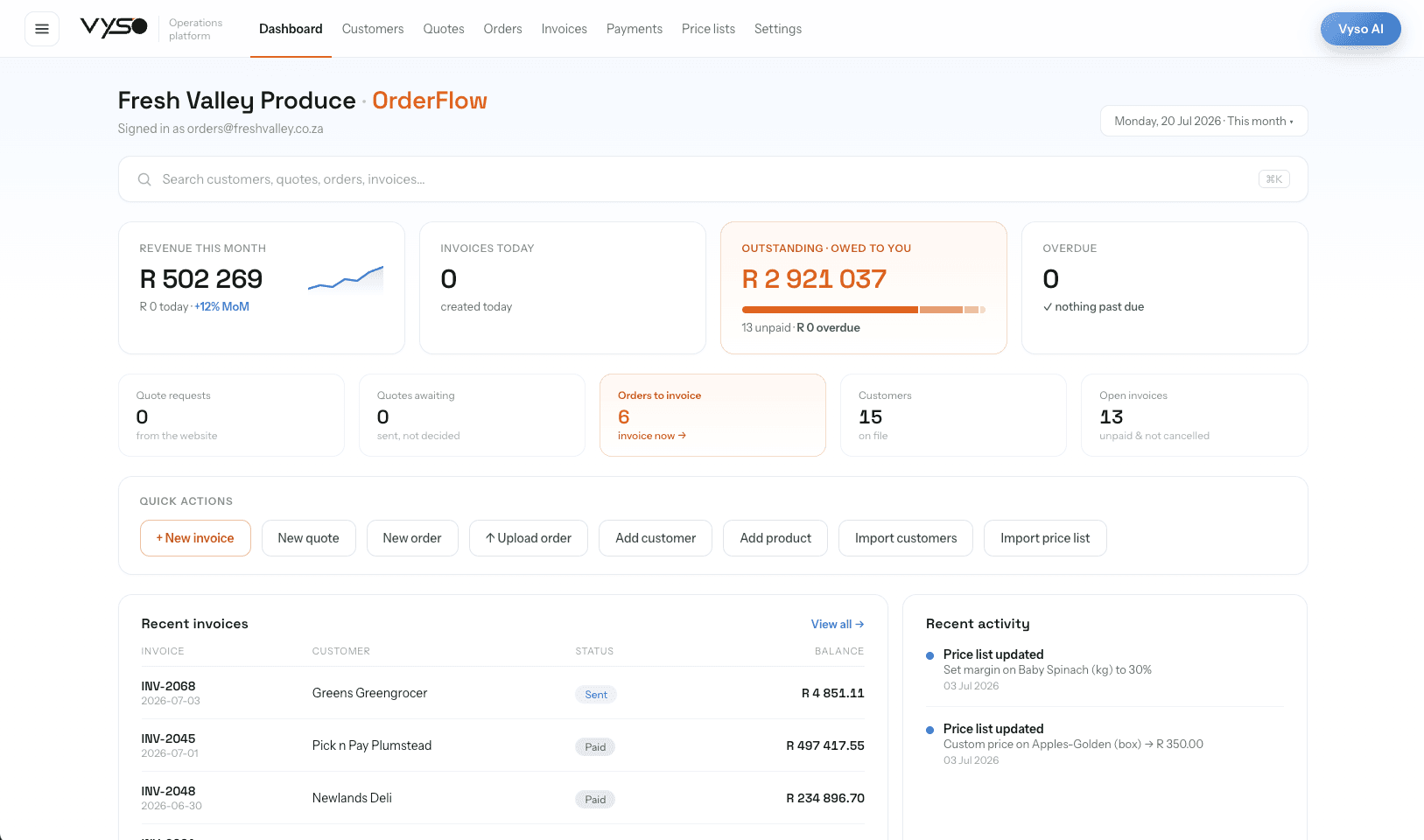1424x840 pixels.
Task: Open the Customers on file tile
Action: click(x=953, y=416)
